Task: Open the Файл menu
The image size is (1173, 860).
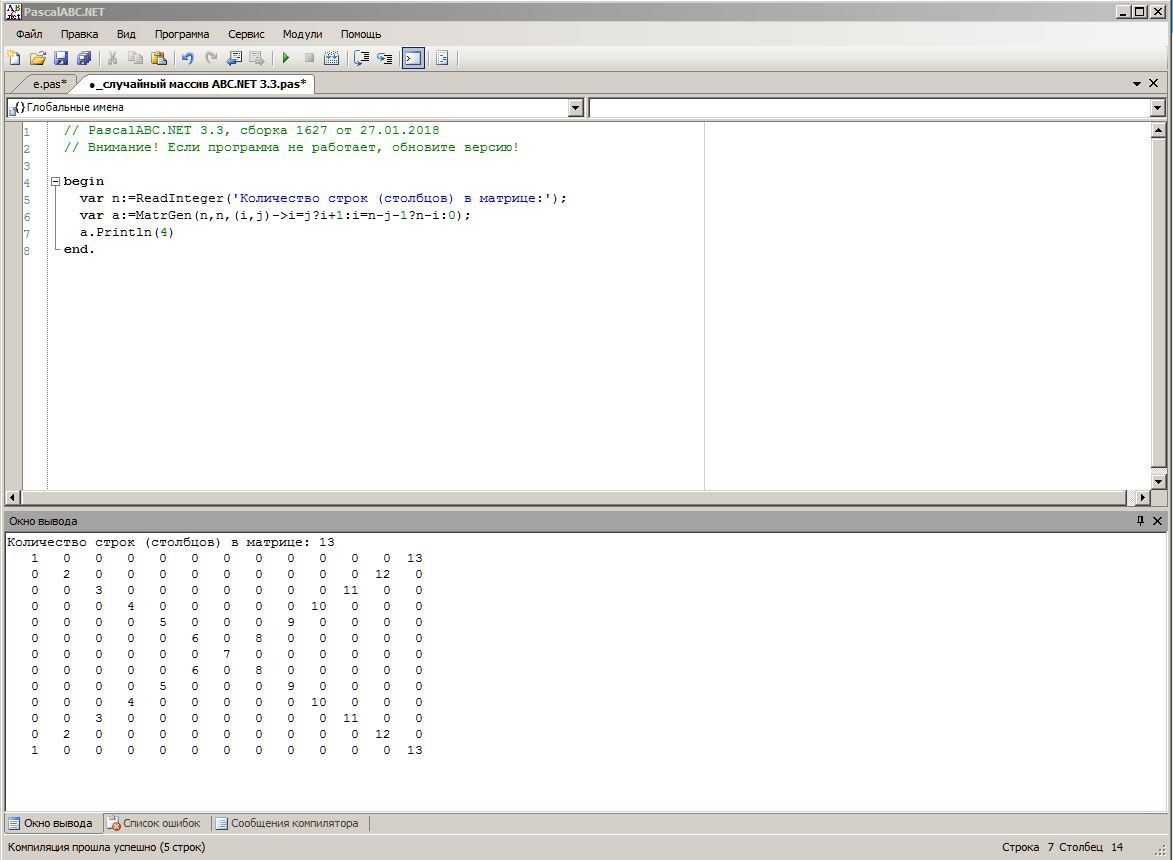Action: [x=29, y=34]
